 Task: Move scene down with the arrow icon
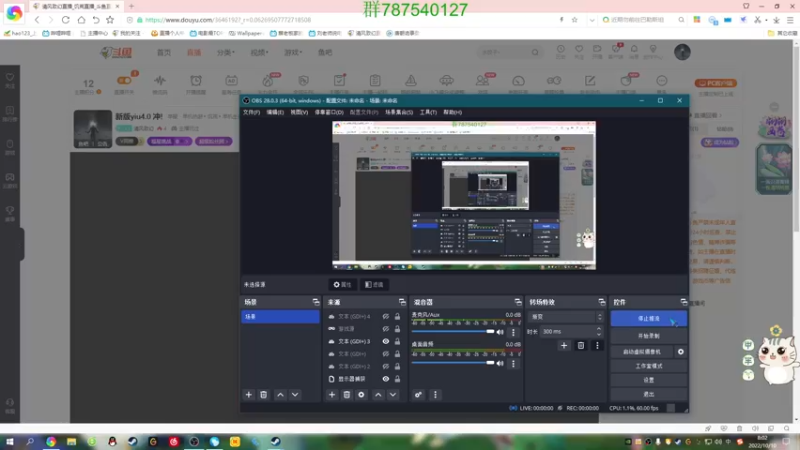(295, 394)
